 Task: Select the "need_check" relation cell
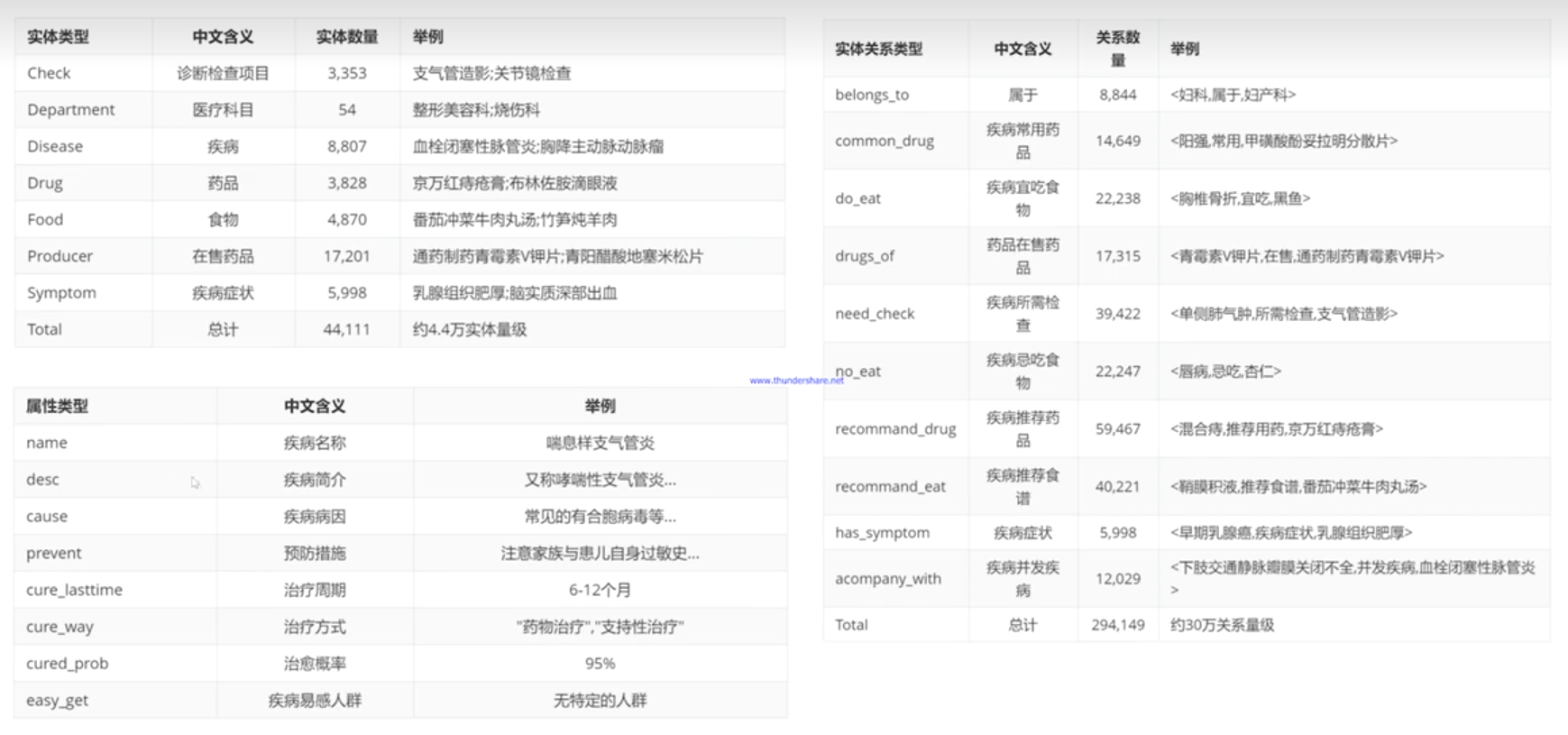(875, 314)
